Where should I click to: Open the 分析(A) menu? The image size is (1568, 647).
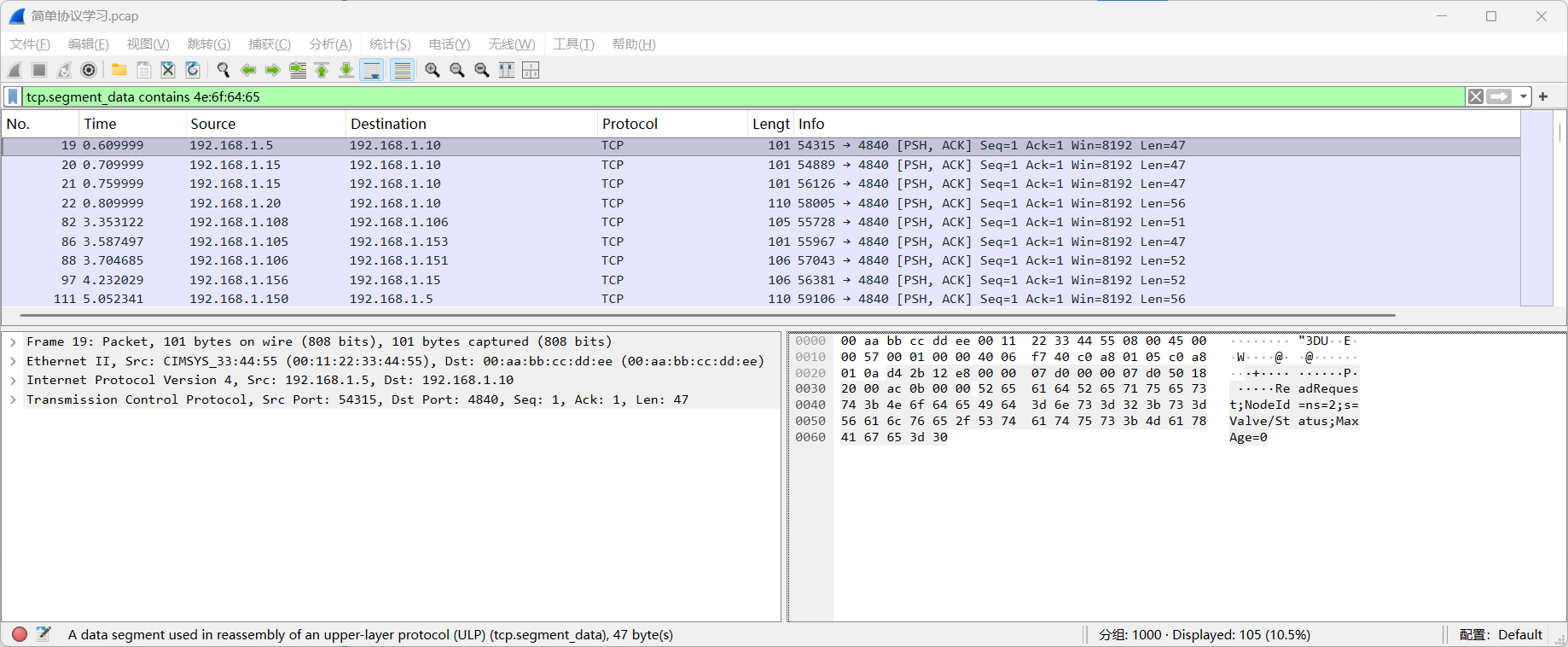[330, 44]
